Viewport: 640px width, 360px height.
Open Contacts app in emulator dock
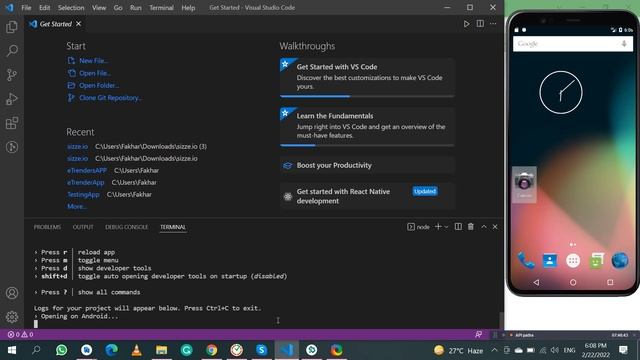click(549, 260)
